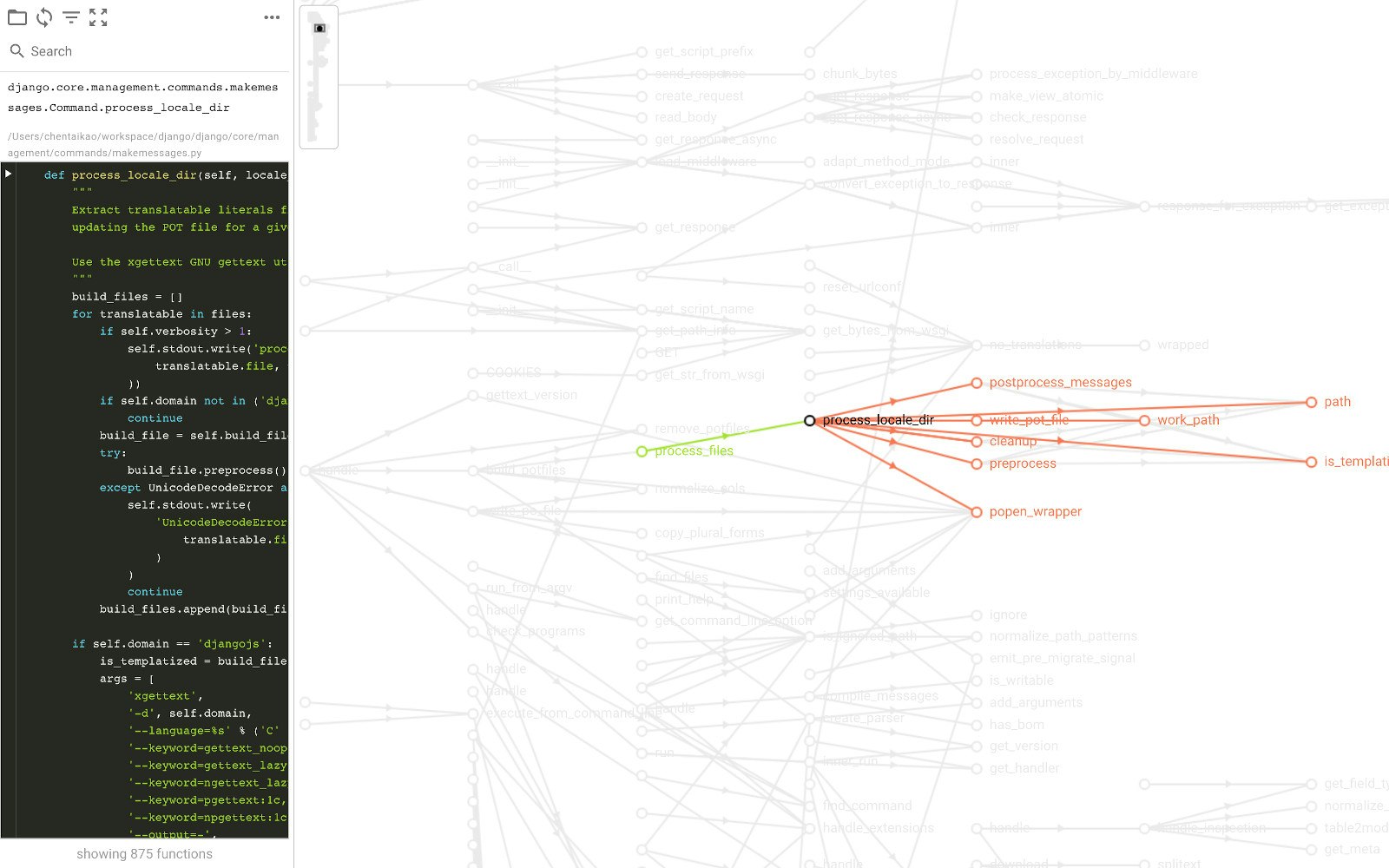Refresh the call graph
The image size is (1389, 868).
[43, 16]
